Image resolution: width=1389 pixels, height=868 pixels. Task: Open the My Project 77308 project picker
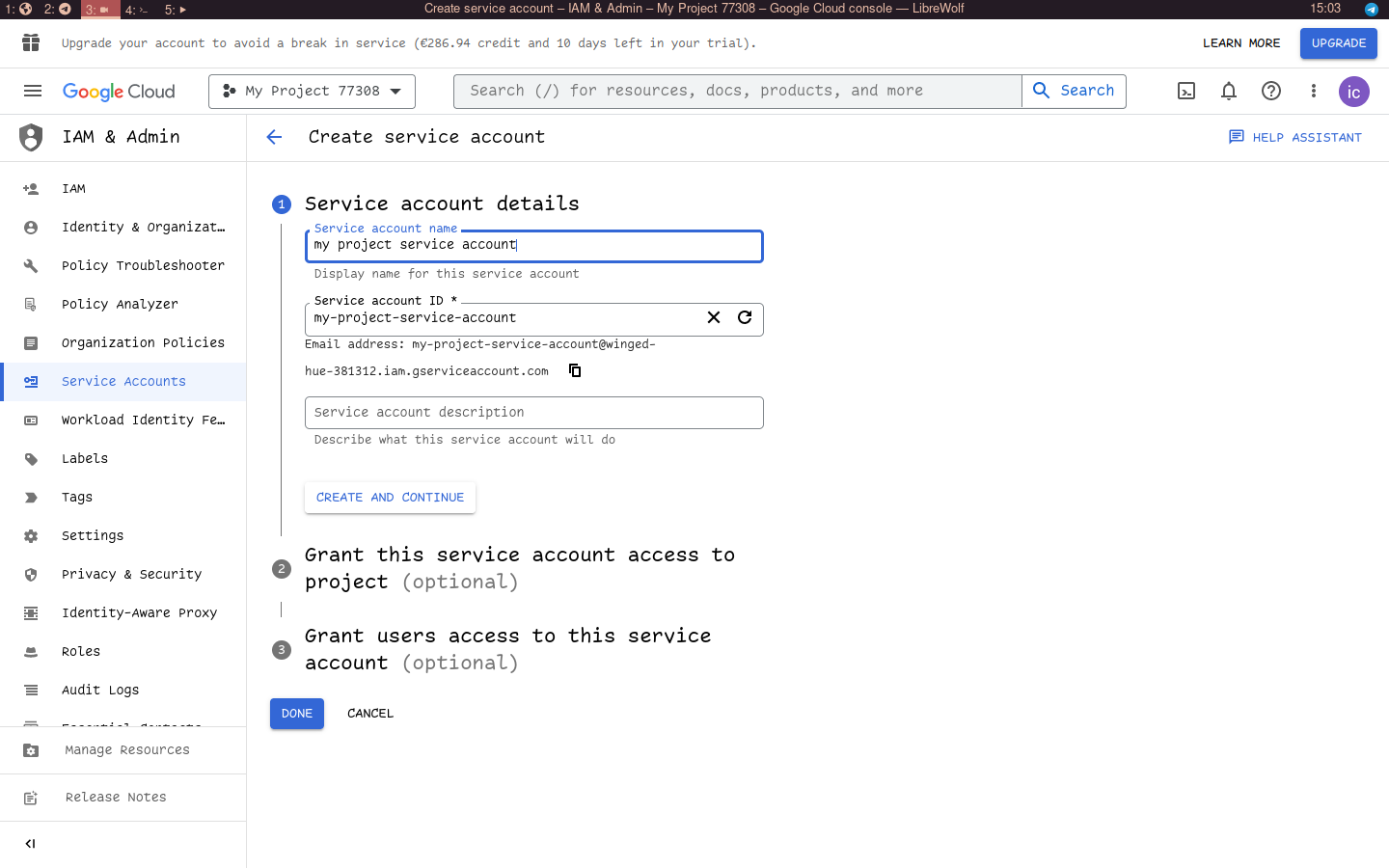tap(311, 91)
